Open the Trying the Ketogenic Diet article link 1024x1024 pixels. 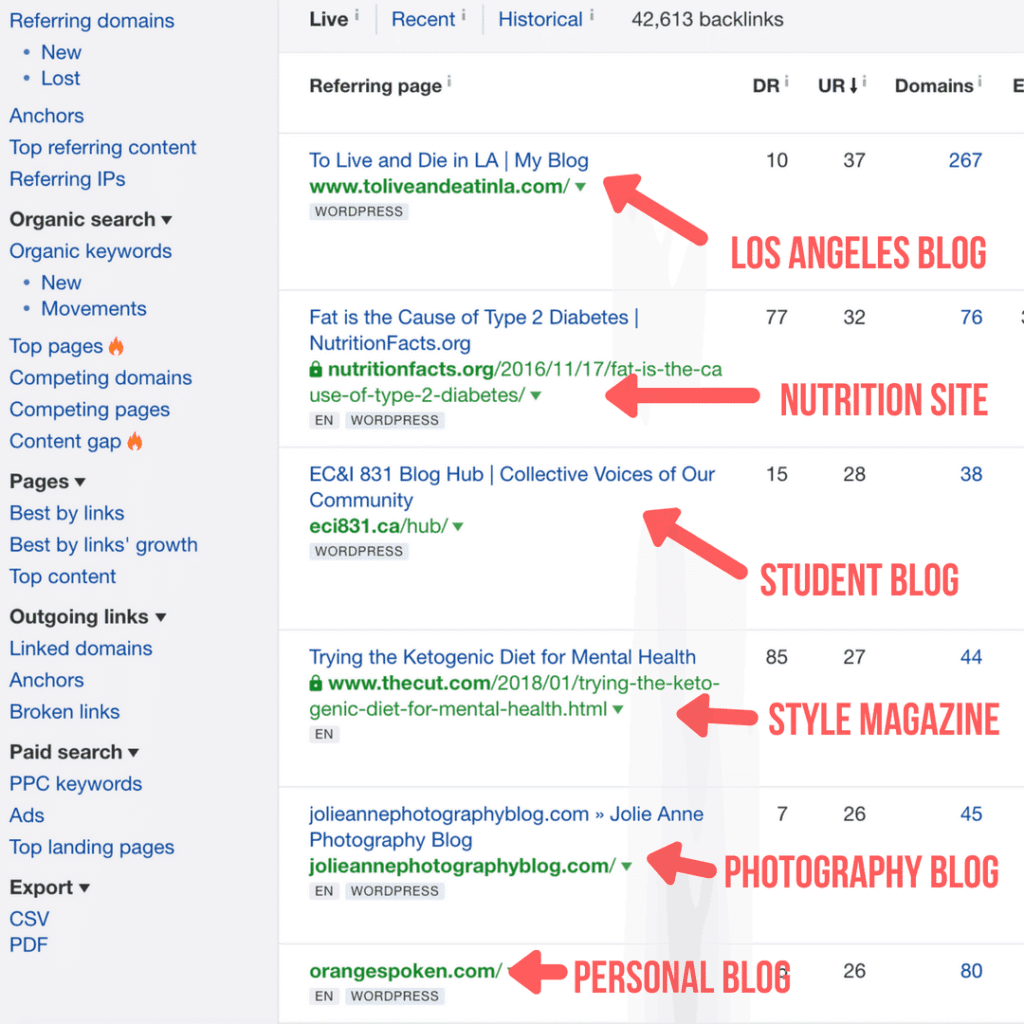(500, 657)
